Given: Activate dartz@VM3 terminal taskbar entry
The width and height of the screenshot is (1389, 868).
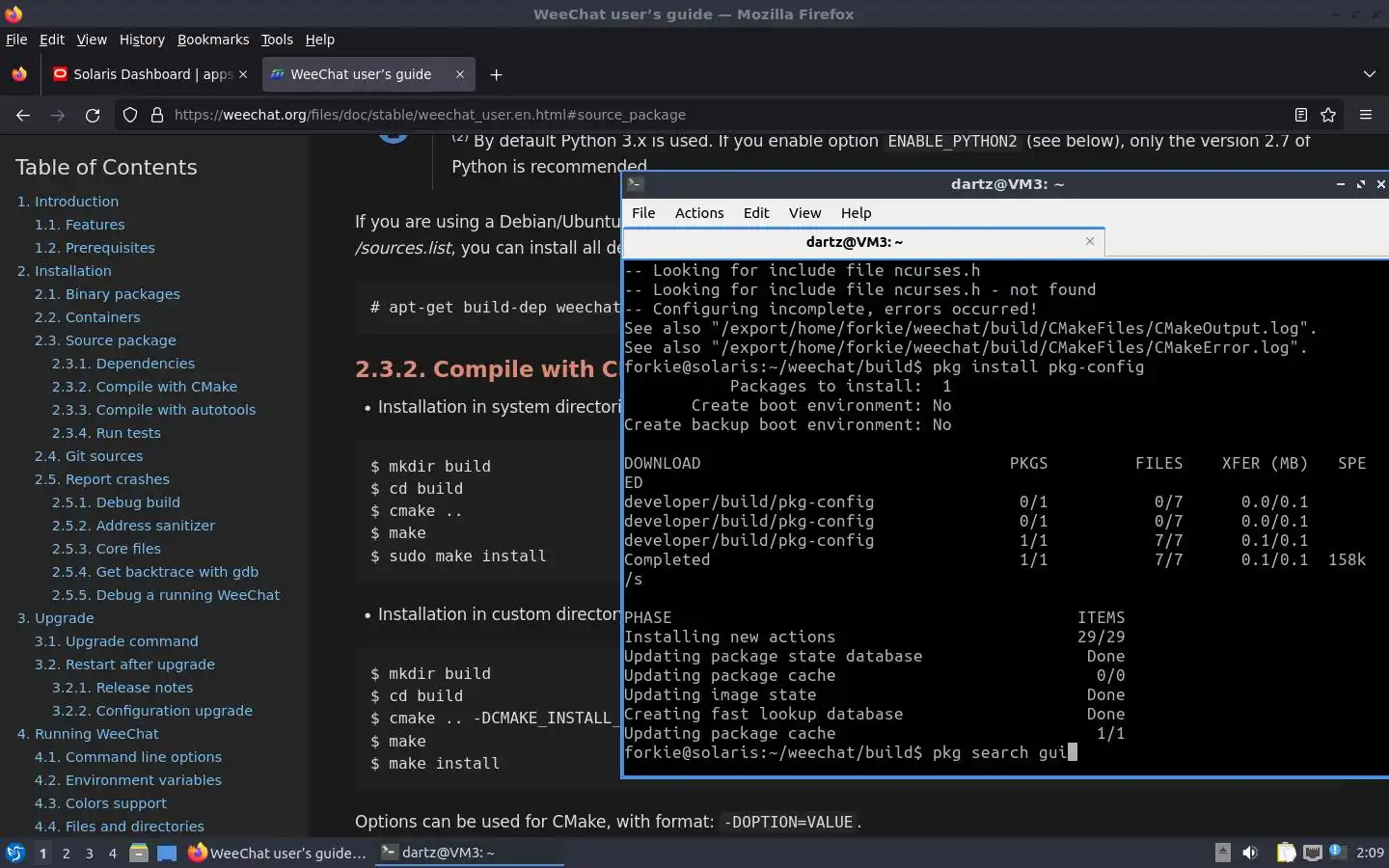Looking at the screenshot, I should (x=469, y=853).
